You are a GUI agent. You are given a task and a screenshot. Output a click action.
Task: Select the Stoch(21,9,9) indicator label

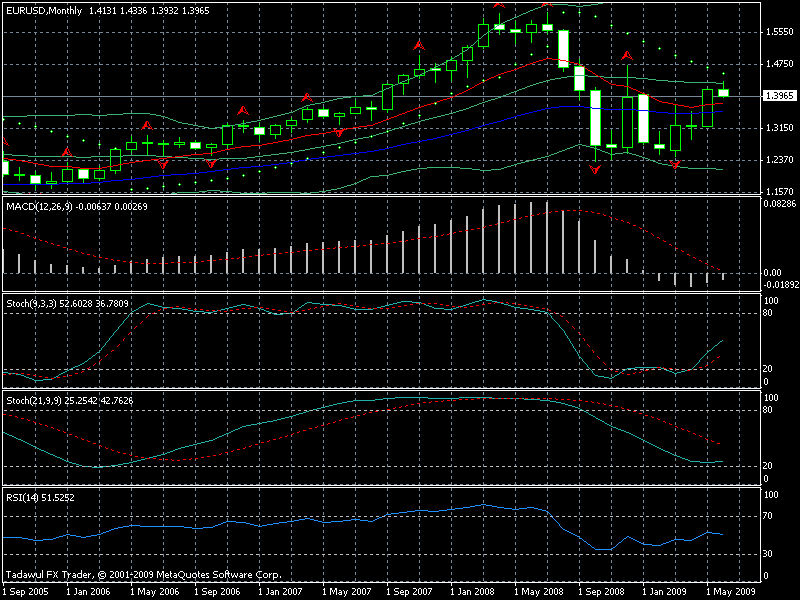[x=69, y=401]
